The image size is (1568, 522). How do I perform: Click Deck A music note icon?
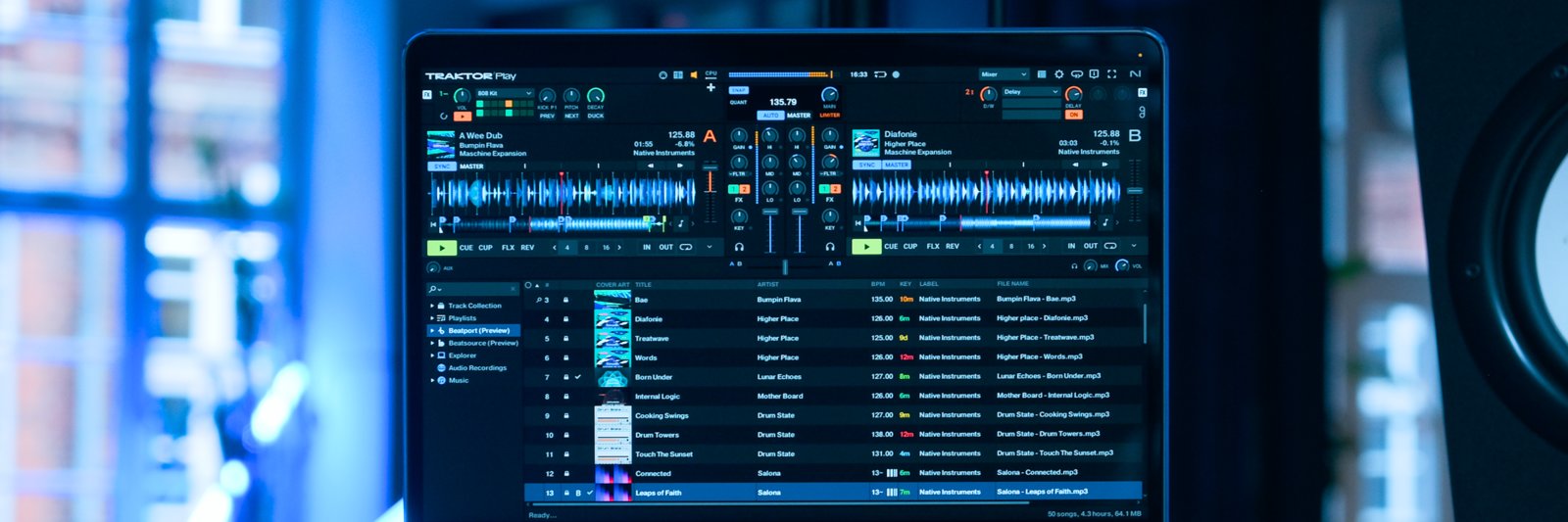tap(681, 224)
